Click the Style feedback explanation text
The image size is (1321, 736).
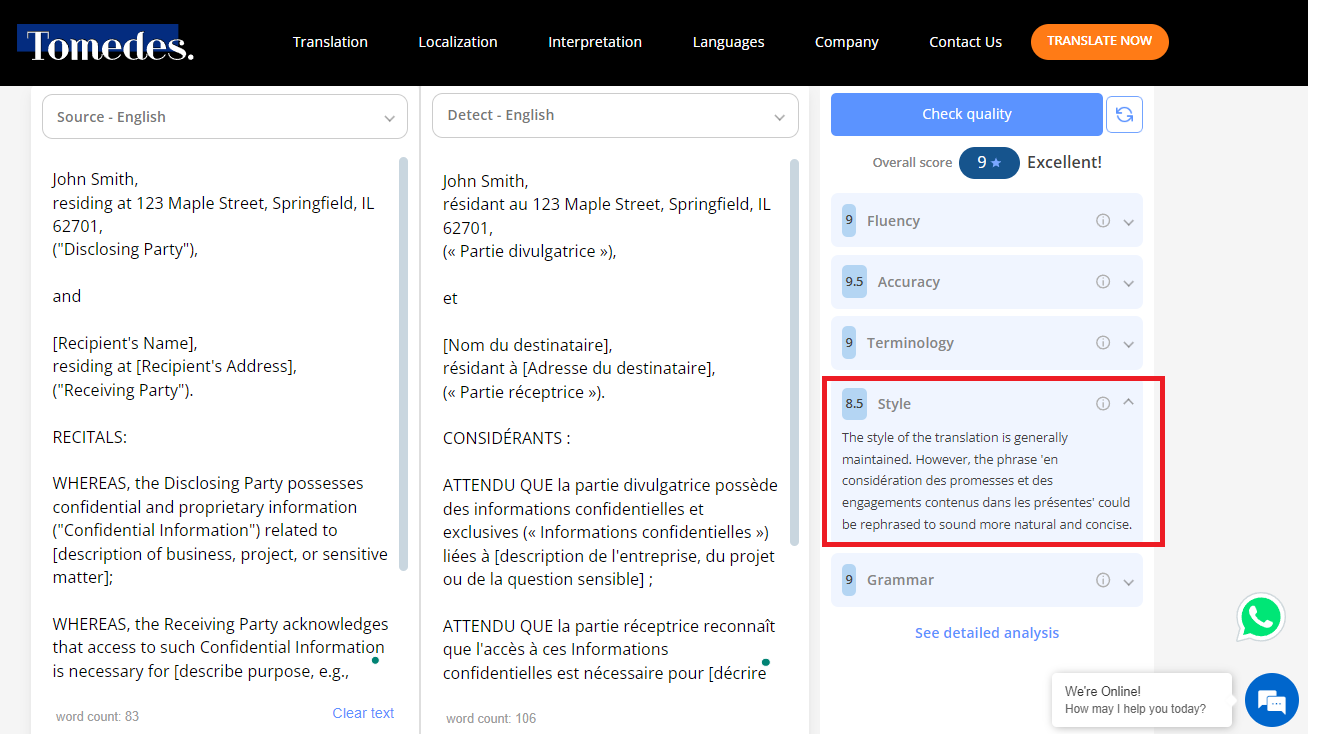click(987, 481)
